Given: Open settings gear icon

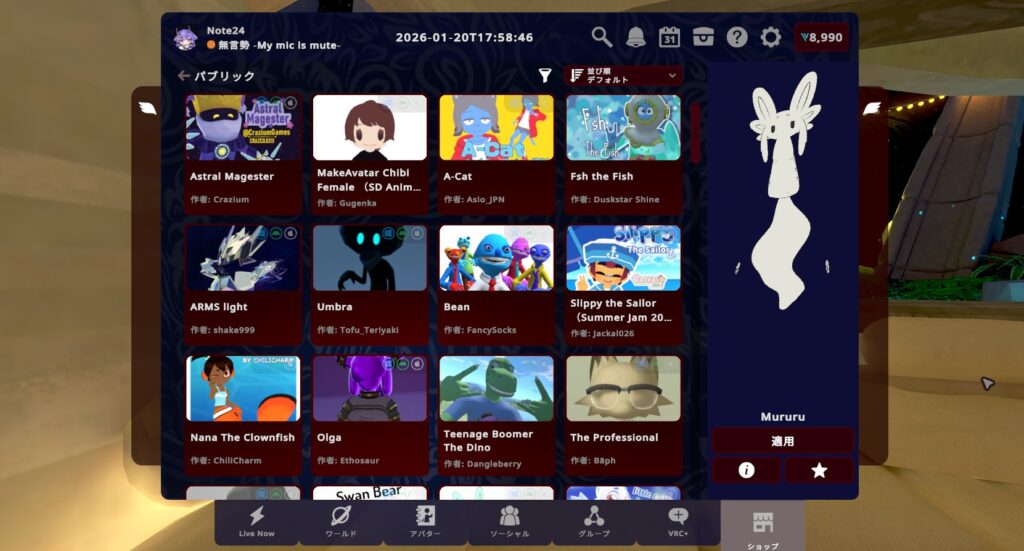Looking at the screenshot, I should (770, 37).
